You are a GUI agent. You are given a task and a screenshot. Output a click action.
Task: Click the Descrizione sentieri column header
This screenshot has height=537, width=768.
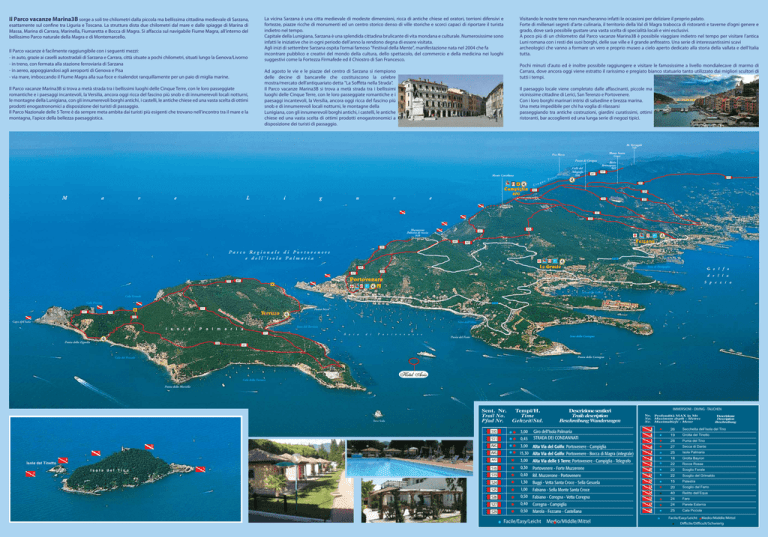590,415
